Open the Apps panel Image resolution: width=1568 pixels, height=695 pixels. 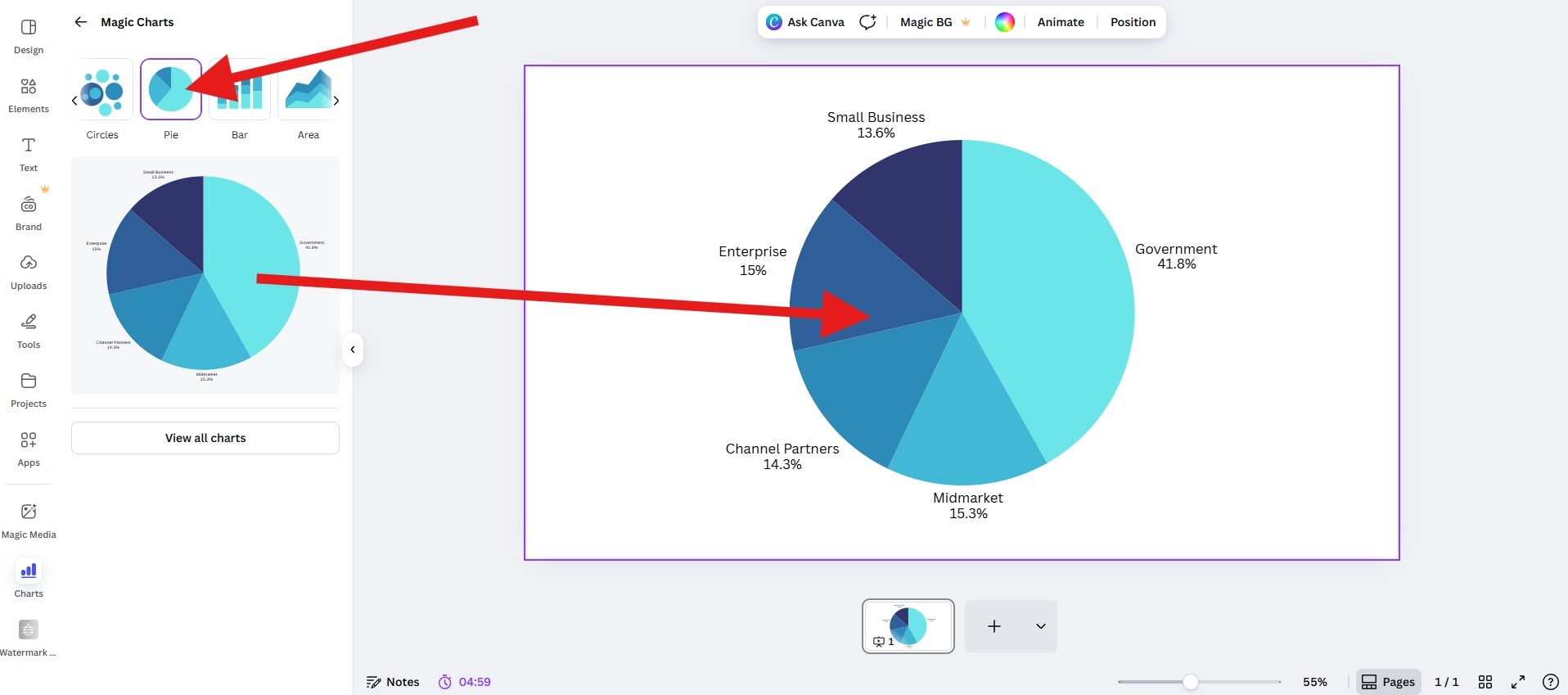coord(29,449)
